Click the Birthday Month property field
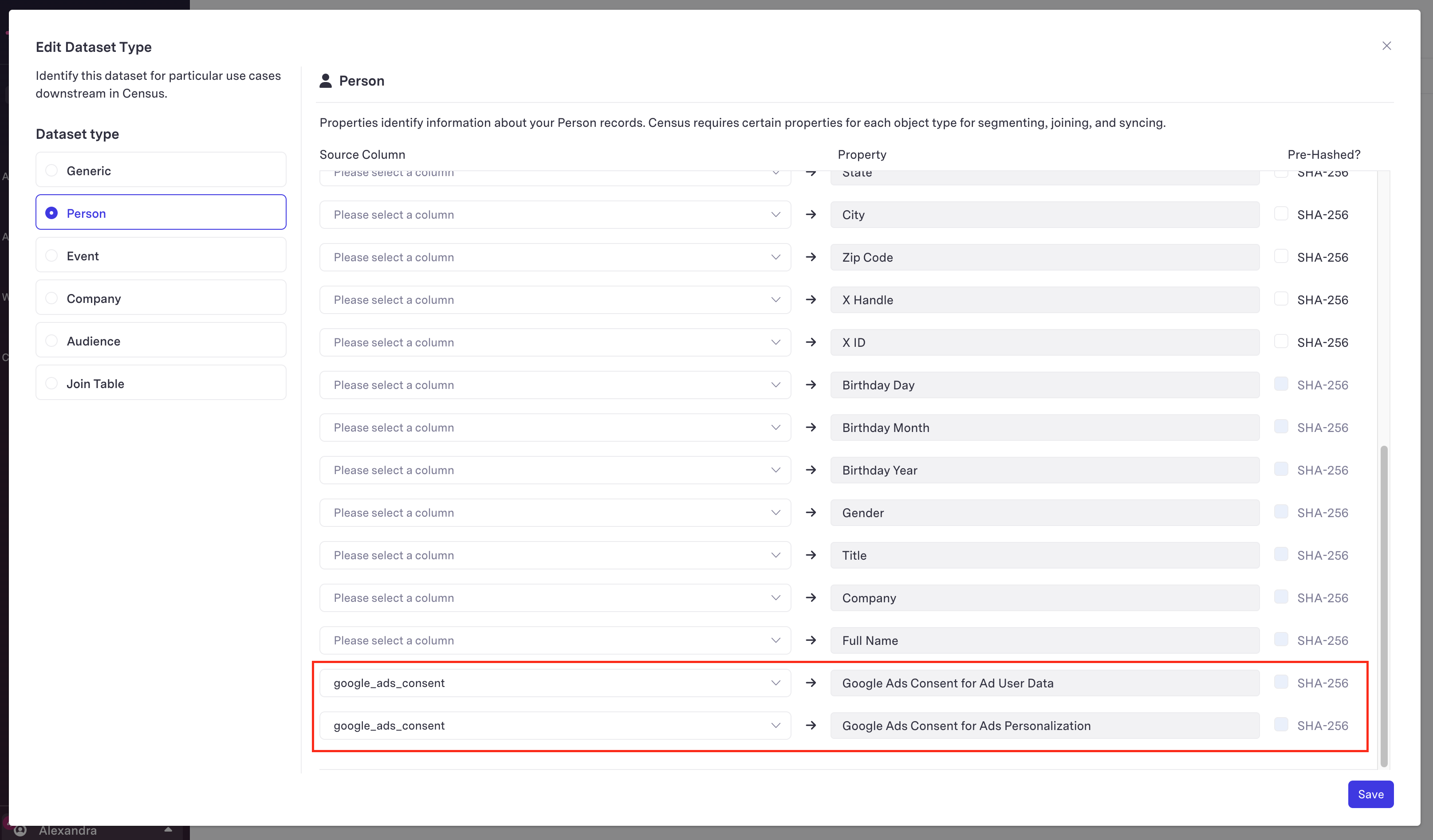The width and height of the screenshot is (1433, 840). pos(1044,428)
